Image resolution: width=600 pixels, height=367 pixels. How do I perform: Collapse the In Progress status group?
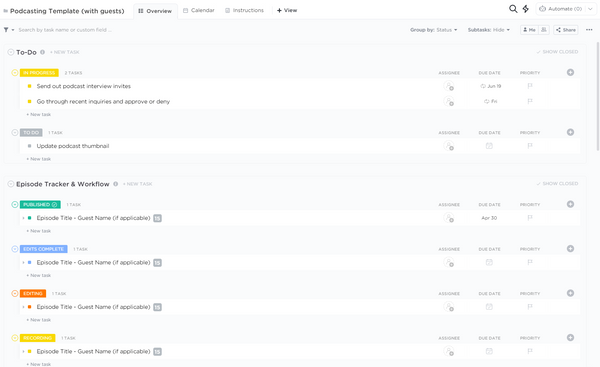(15, 73)
